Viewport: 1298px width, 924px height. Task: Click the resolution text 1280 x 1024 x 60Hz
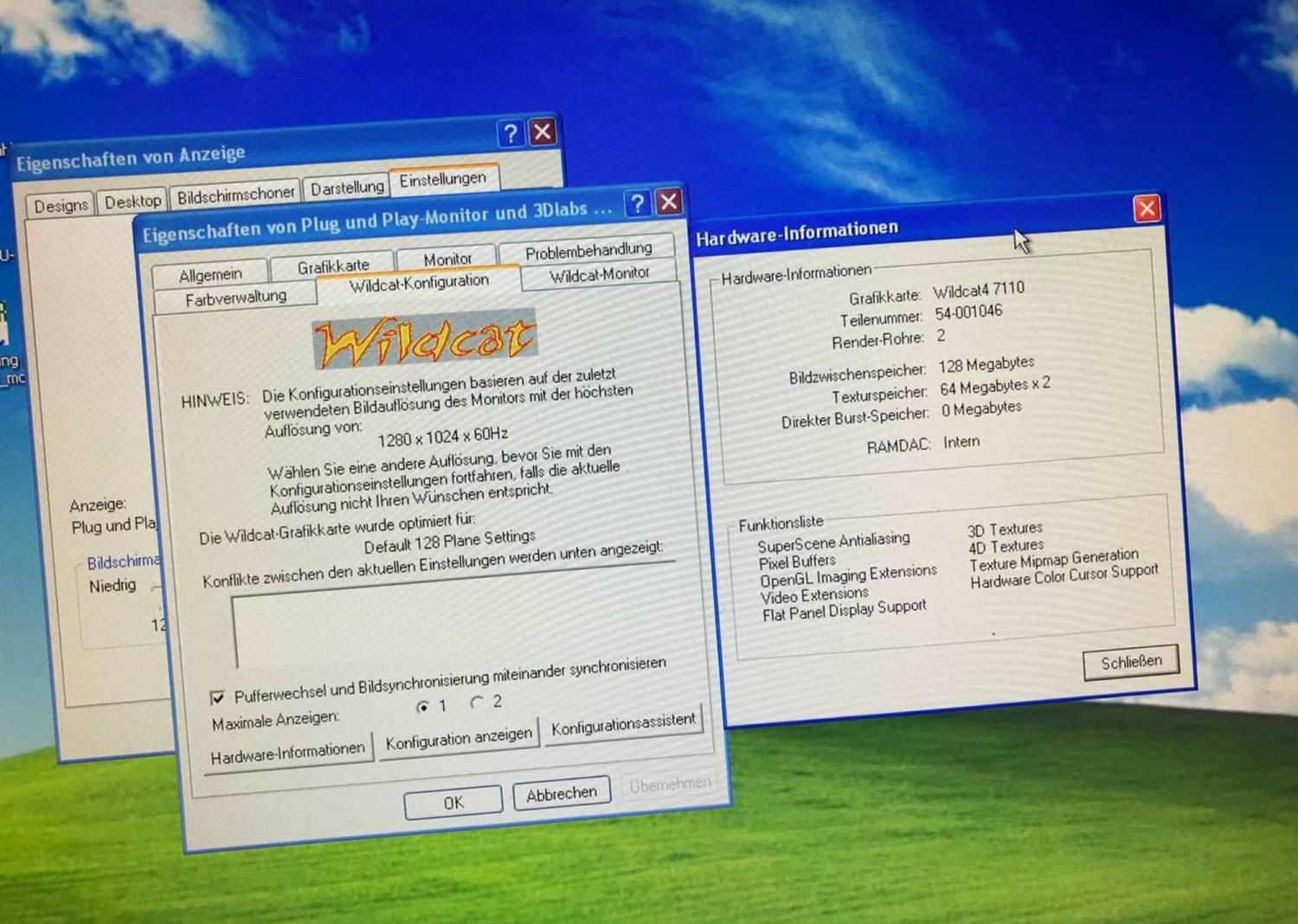[x=443, y=436]
